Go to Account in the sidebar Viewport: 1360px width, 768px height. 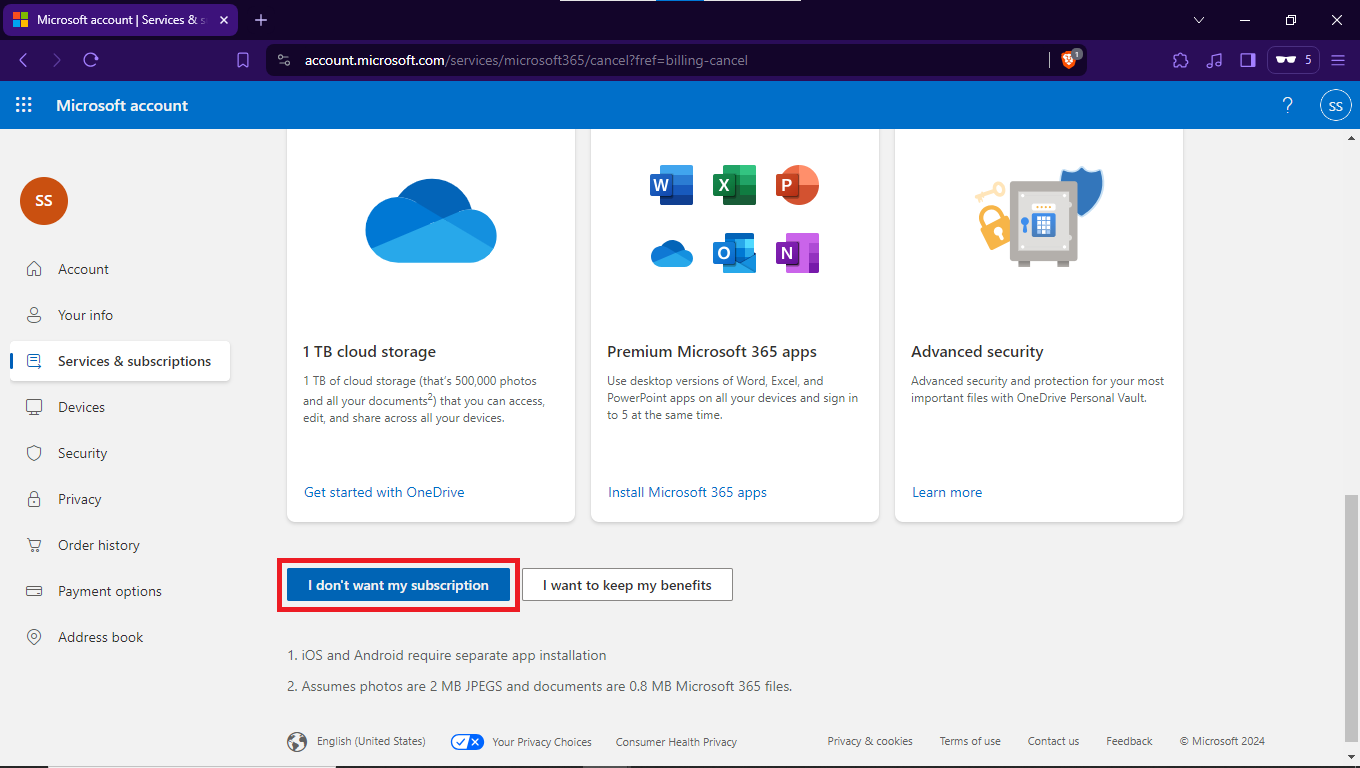83,269
